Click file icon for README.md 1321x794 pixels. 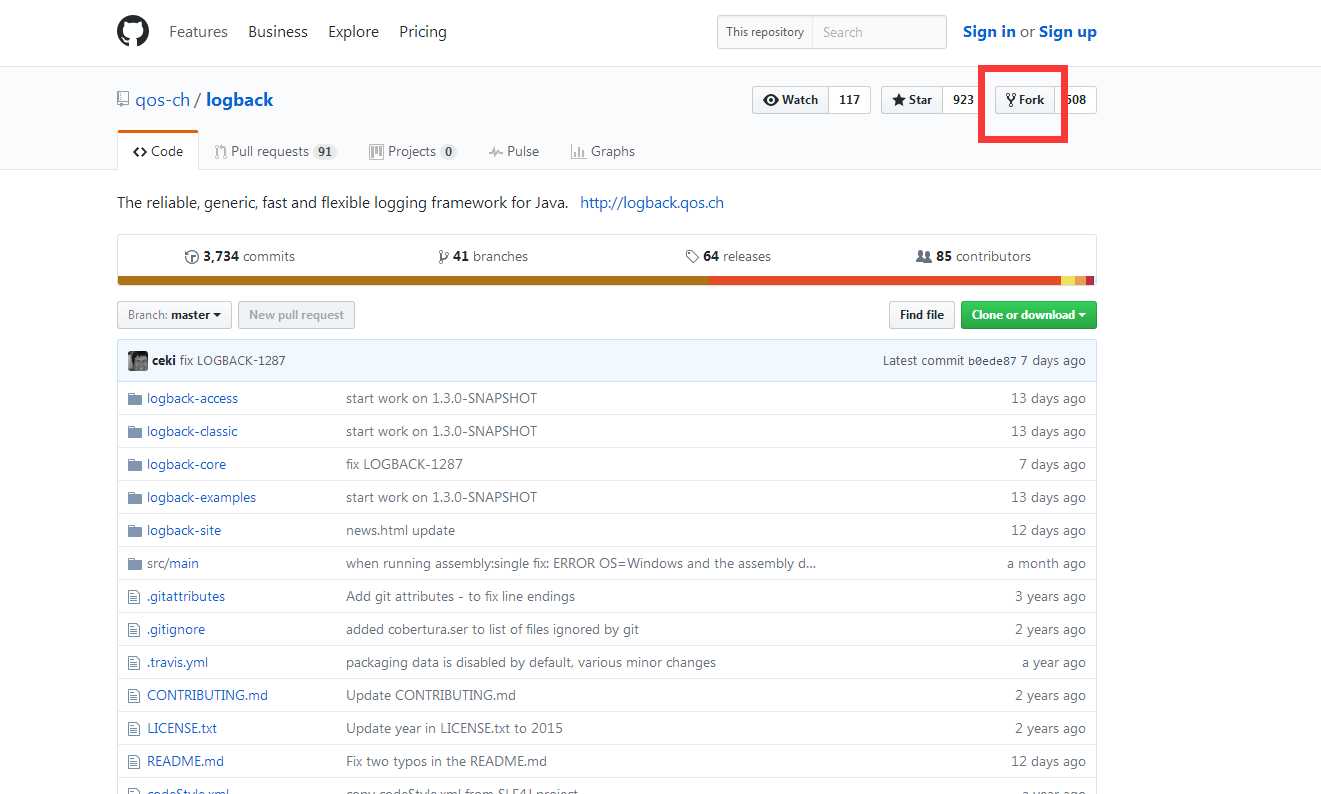point(134,762)
